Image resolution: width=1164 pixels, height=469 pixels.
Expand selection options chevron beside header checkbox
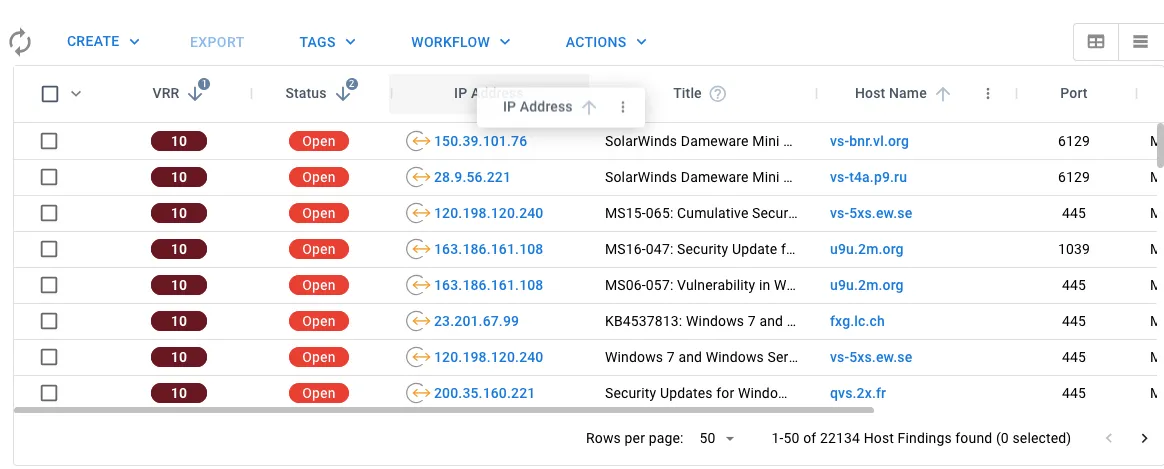76,94
